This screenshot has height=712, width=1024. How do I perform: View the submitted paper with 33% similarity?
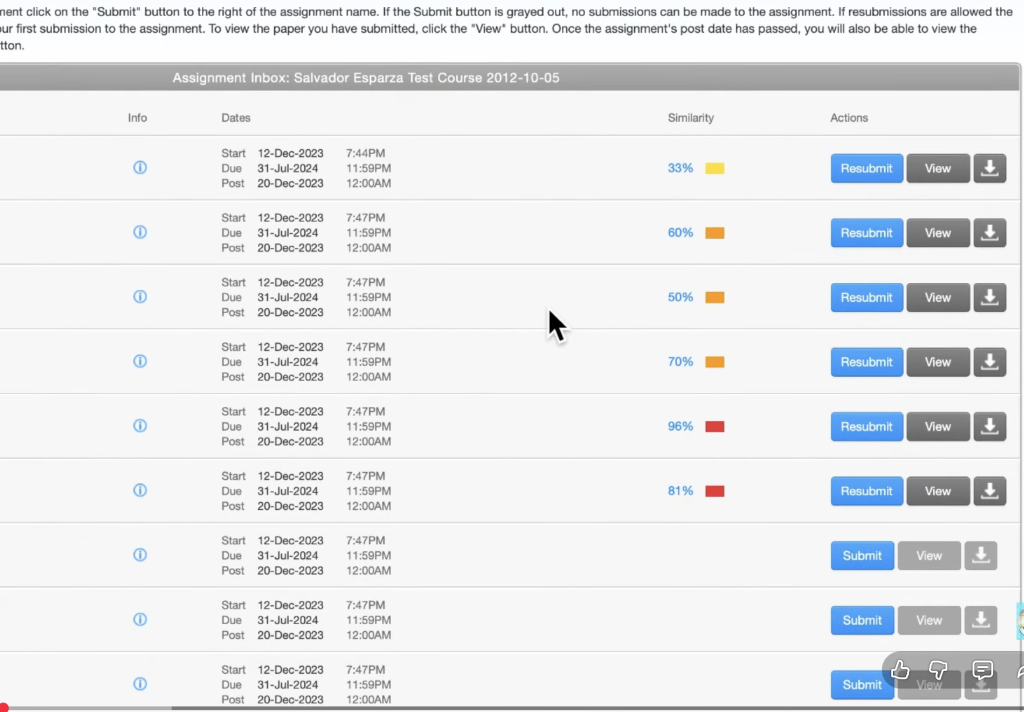click(938, 169)
